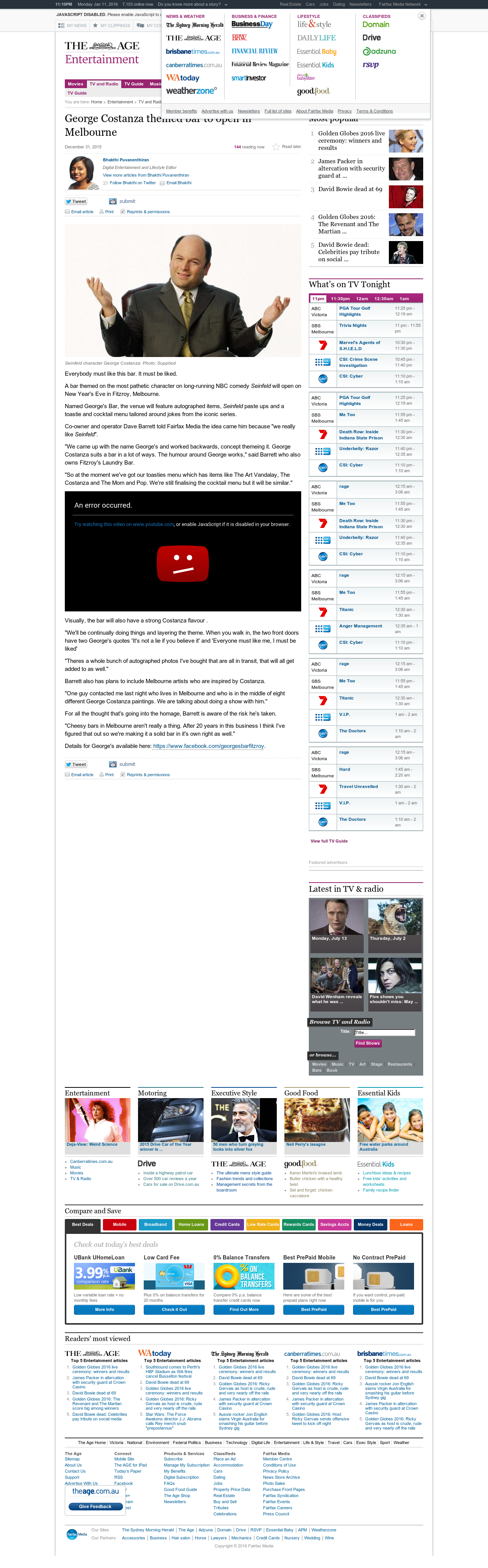Image resolution: width=488 pixels, height=1568 pixels.
Task: Click the 'Anger Management' program listing
Action: 361,626
